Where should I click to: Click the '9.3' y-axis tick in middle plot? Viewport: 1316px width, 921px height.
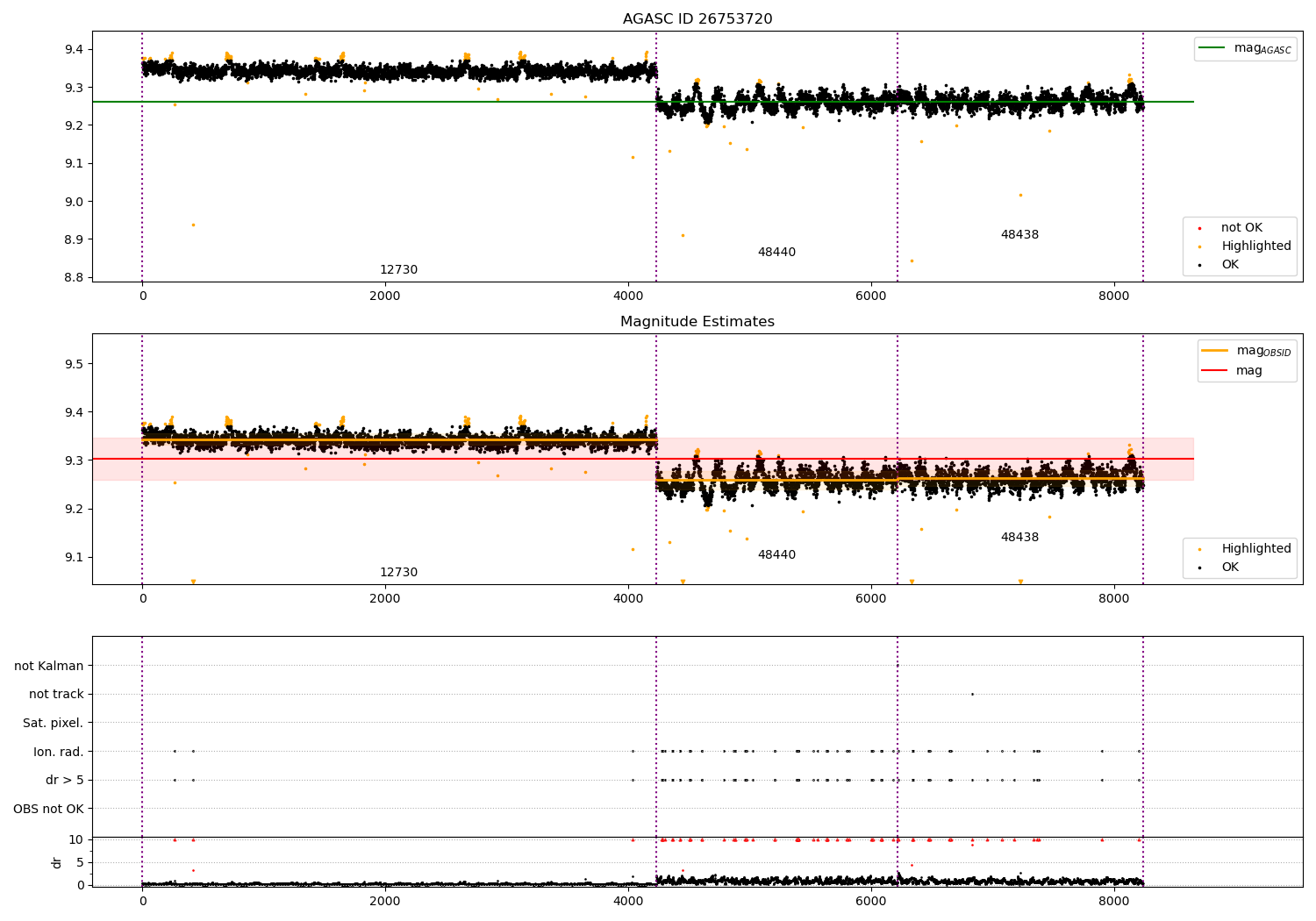tap(75, 460)
